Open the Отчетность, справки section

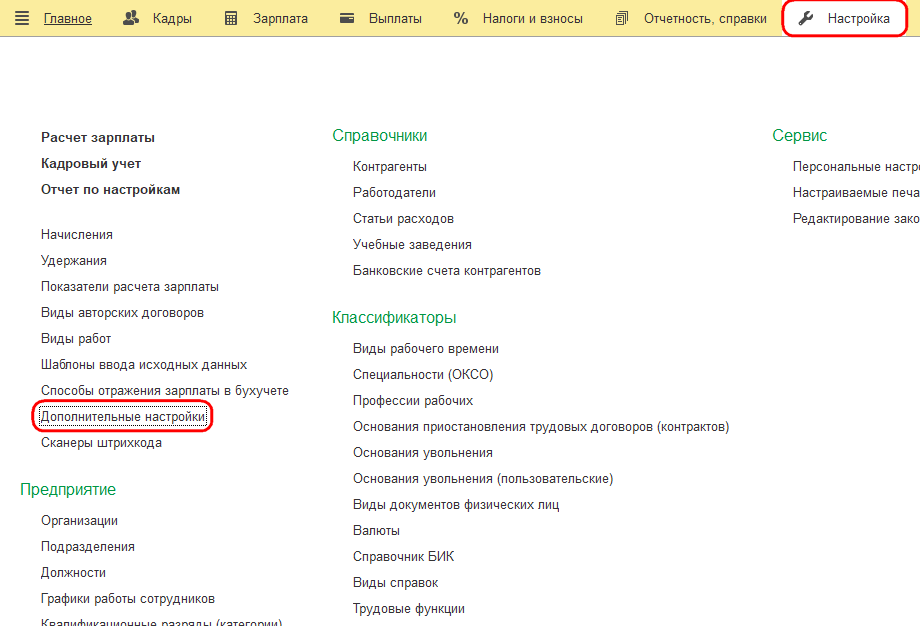705,19
